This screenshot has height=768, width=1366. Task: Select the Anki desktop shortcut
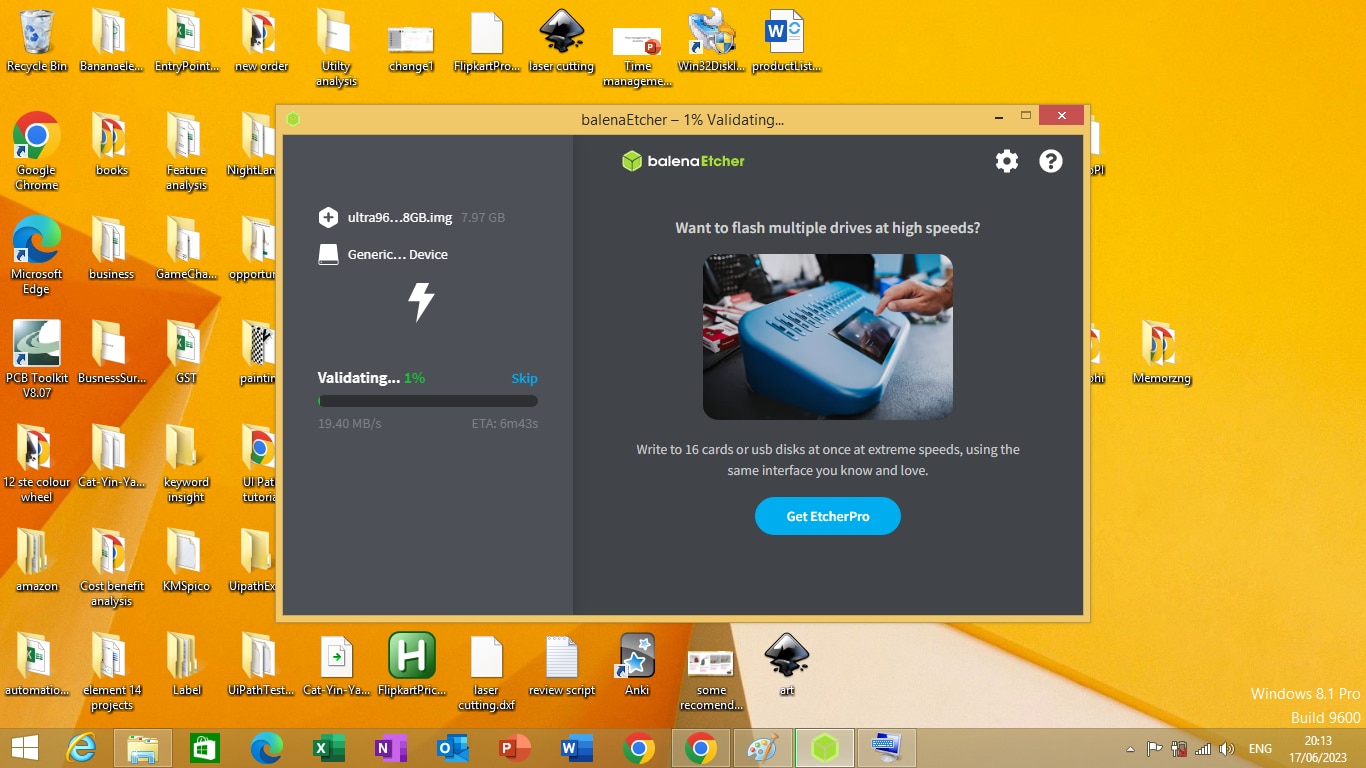tap(637, 664)
